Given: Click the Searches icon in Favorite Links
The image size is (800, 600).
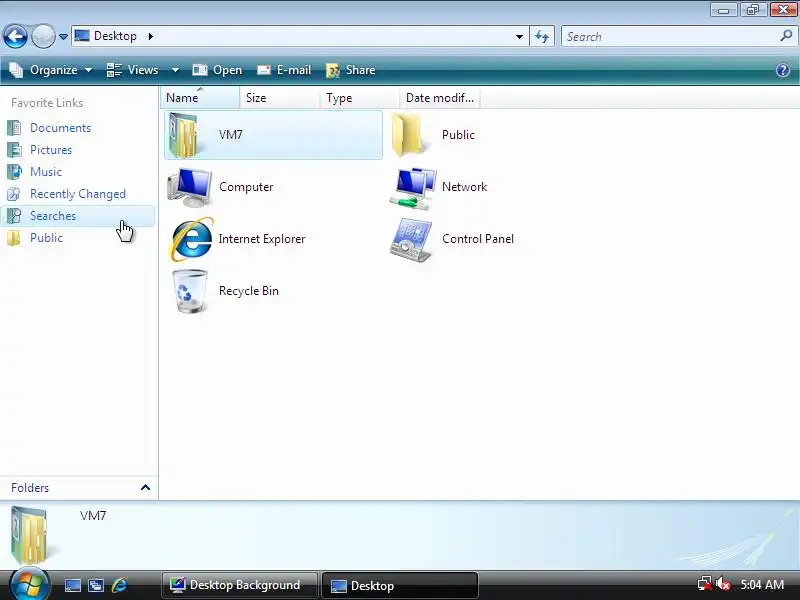Looking at the screenshot, I should [x=14, y=216].
